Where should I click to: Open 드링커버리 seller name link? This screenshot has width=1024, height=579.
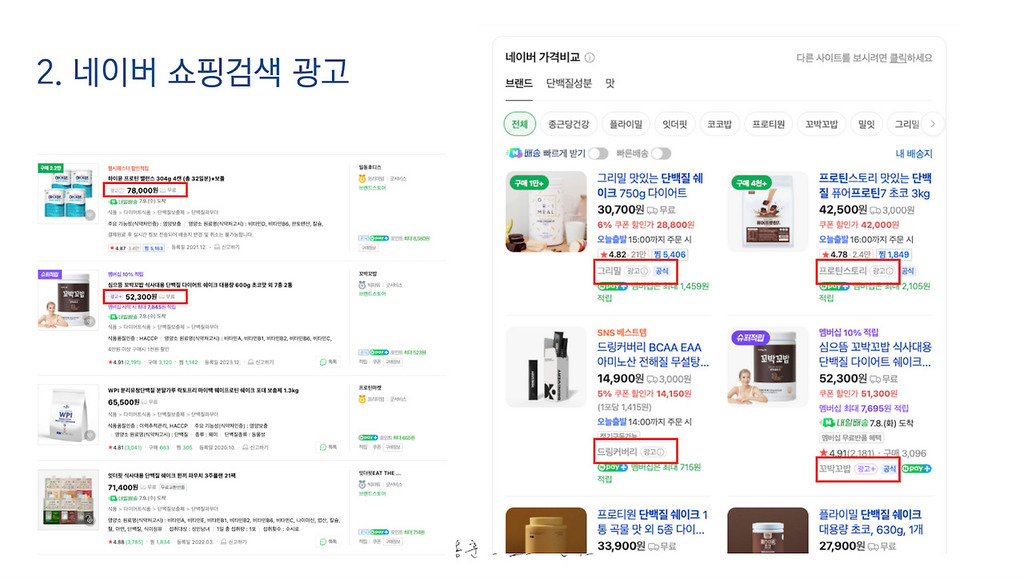(x=617, y=452)
